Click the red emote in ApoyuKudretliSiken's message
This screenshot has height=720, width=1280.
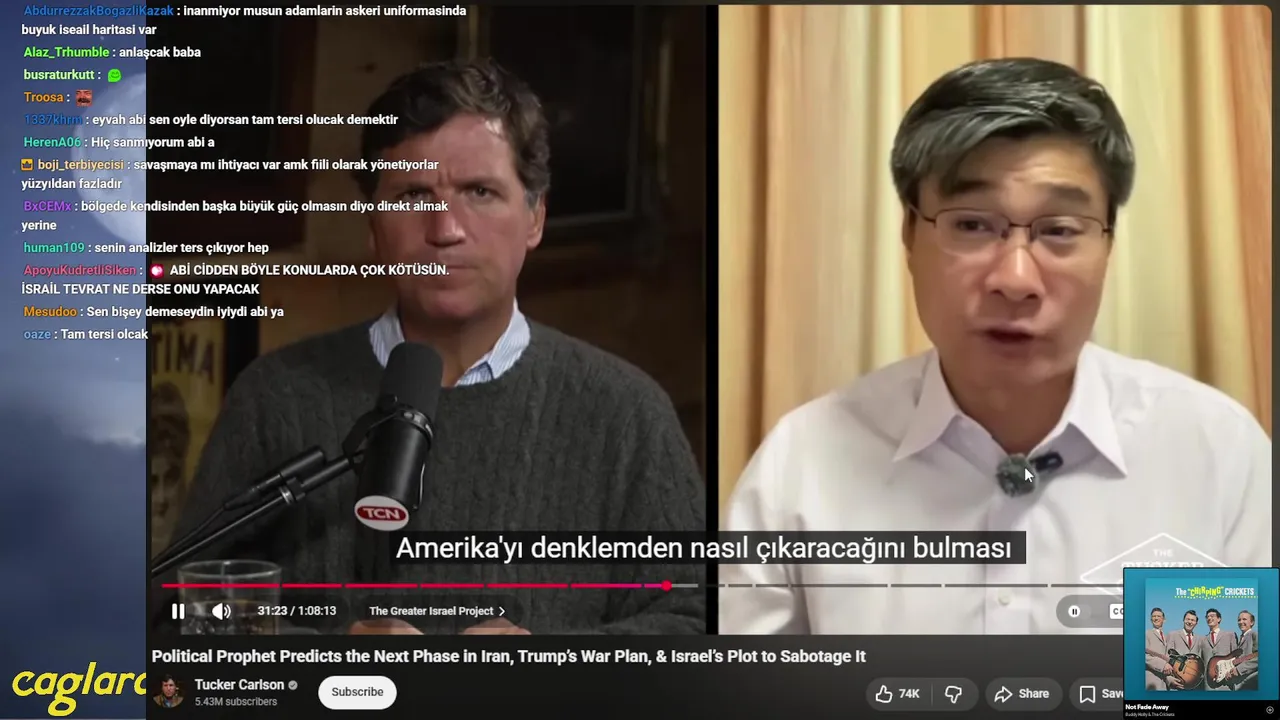point(157,270)
